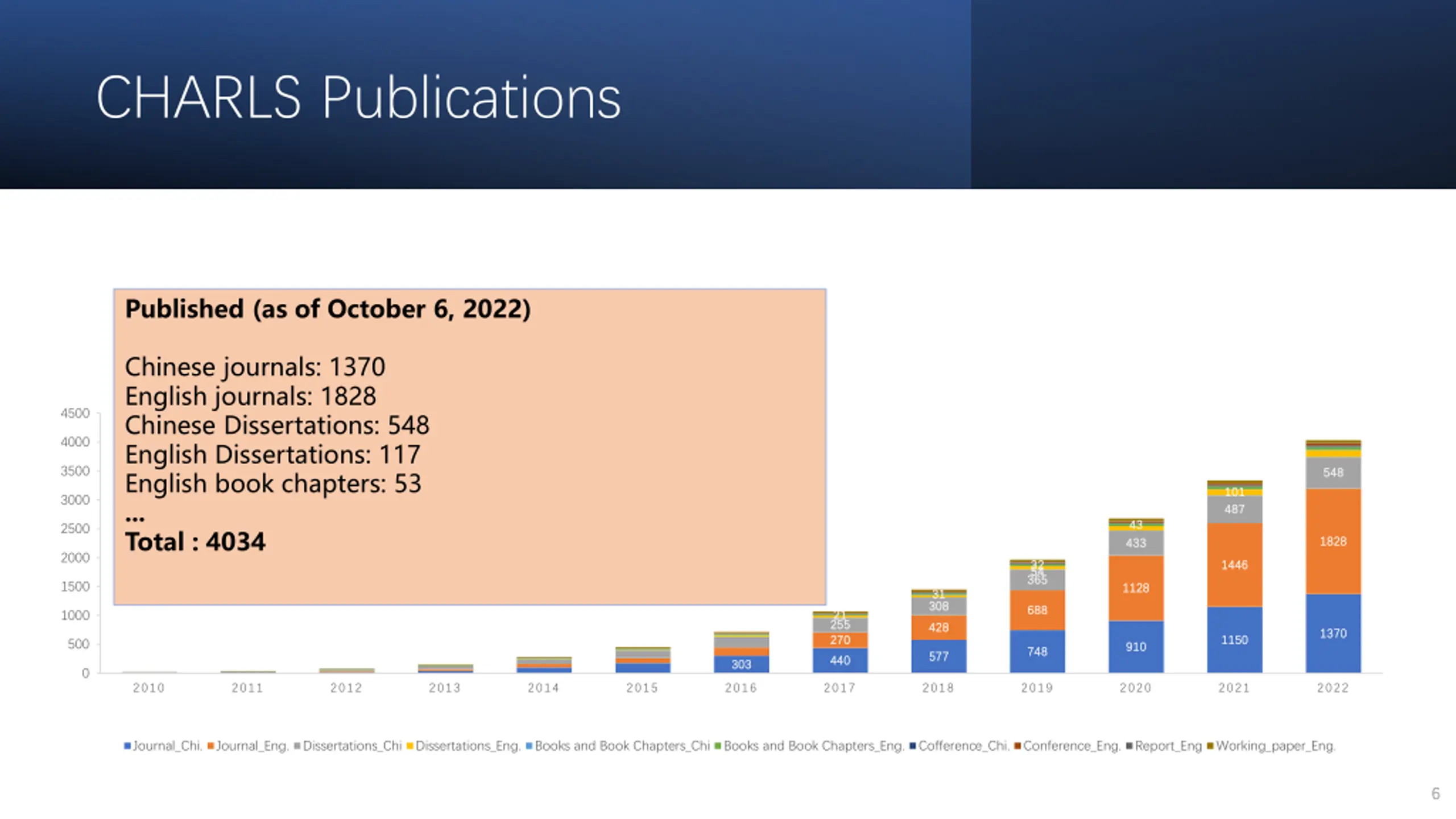Image resolution: width=1456 pixels, height=819 pixels.
Task: Click the Cofference_Chi. navy legend marker
Action: coord(912,746)
